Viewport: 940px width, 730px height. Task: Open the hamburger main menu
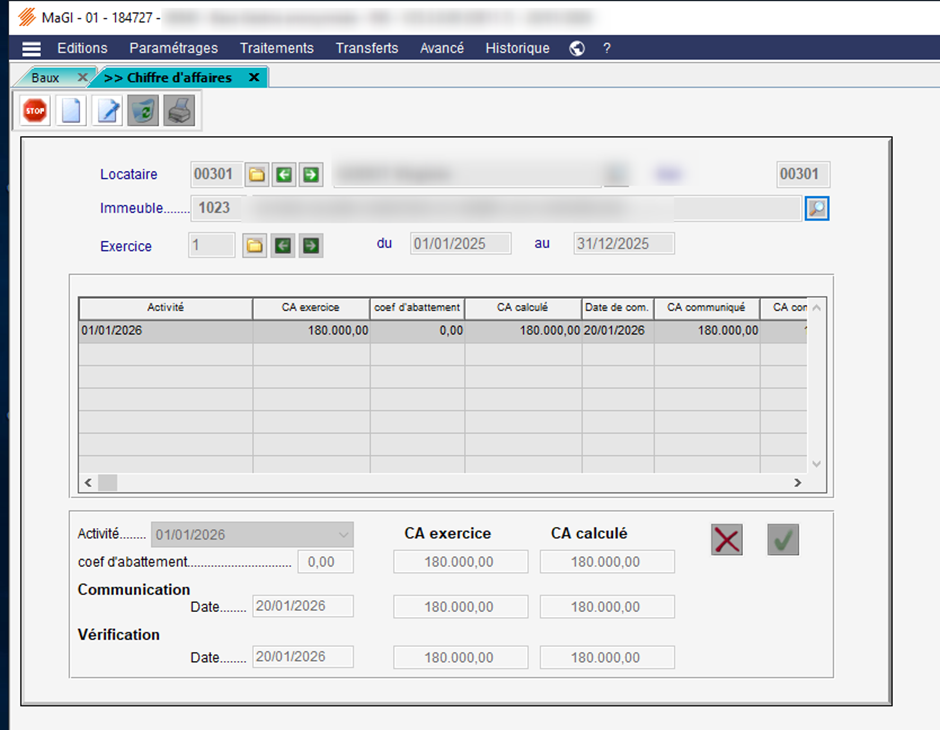pos(32,49)
